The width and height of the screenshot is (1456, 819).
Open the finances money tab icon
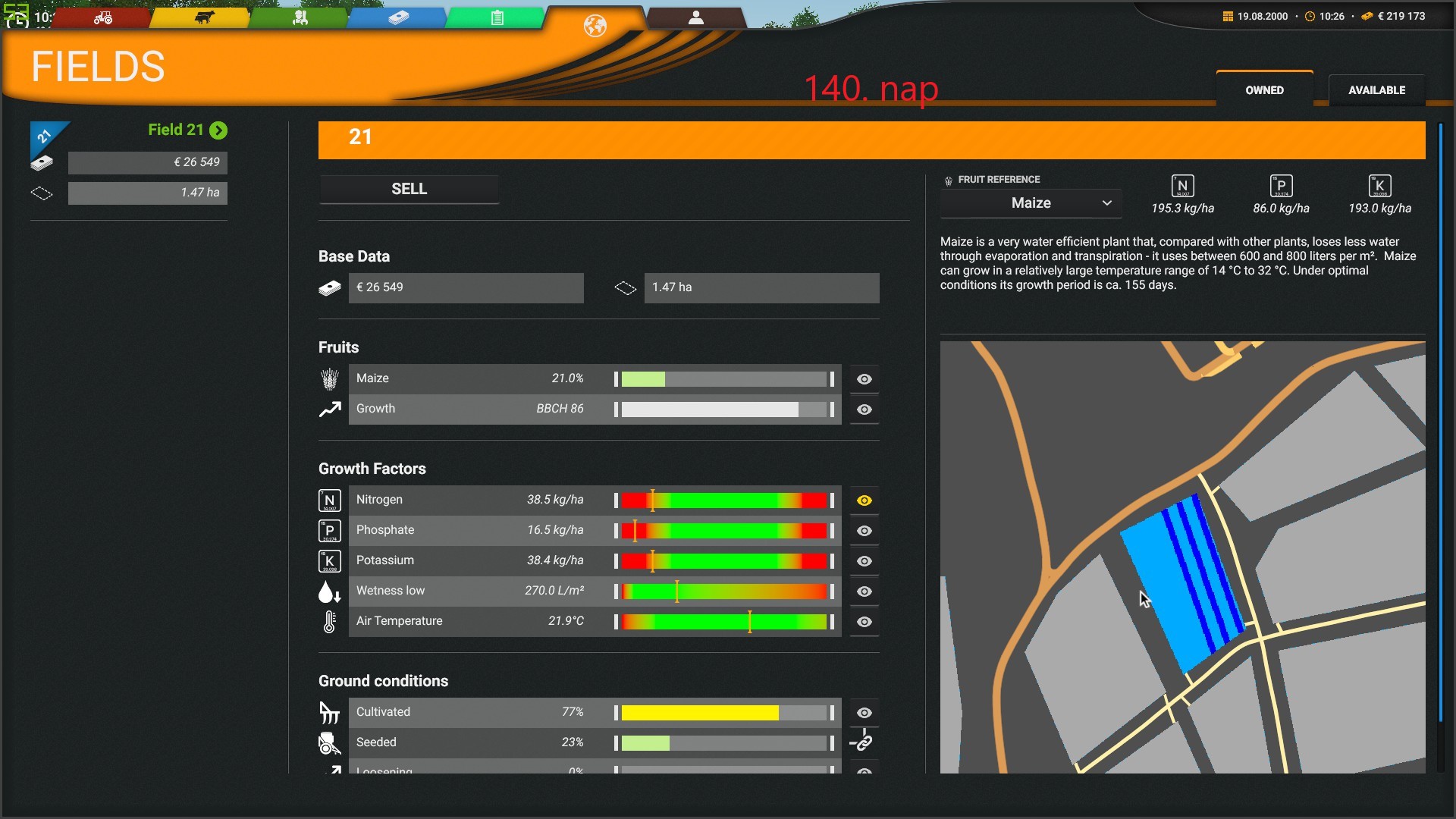[399, 17]
